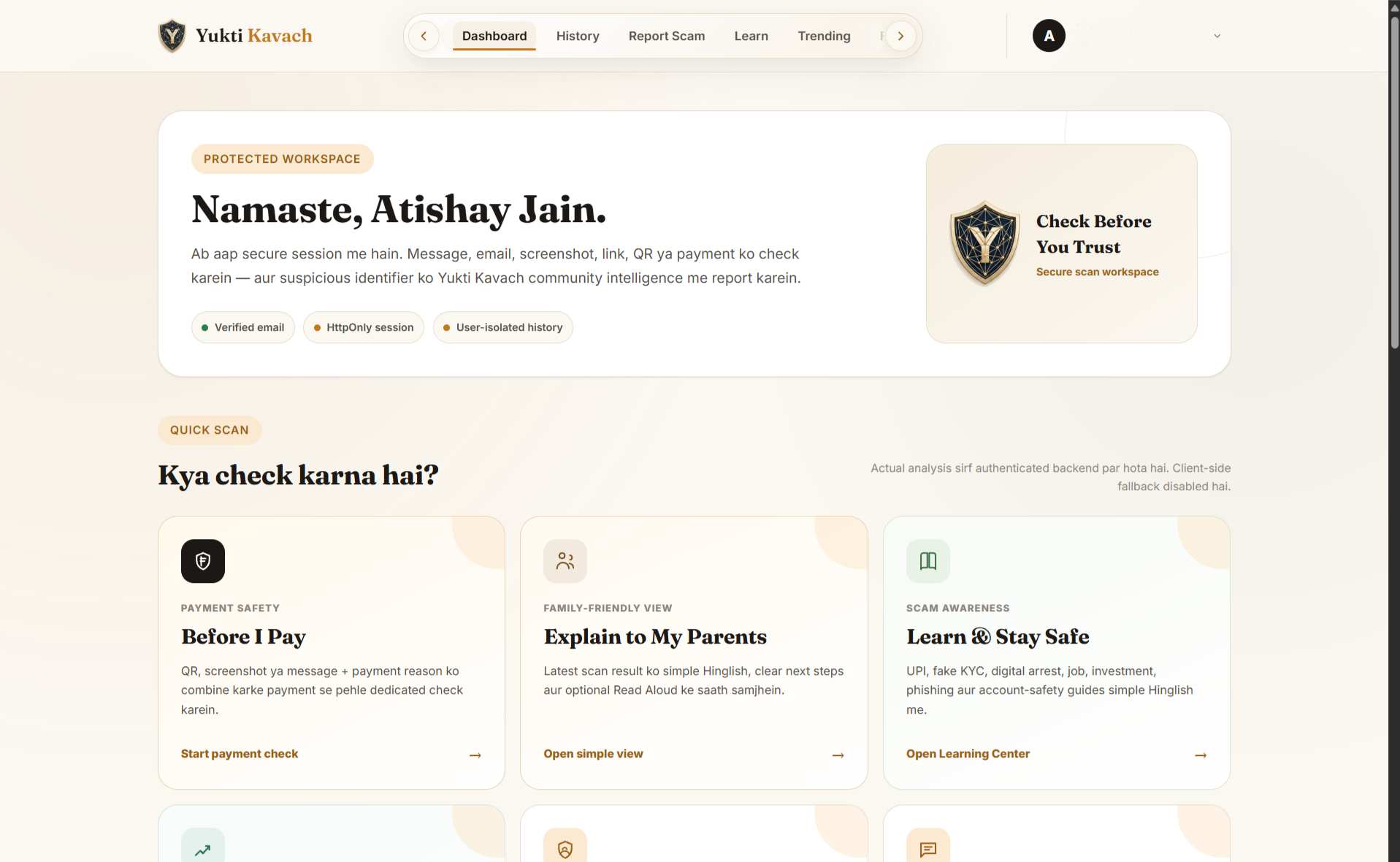This screenshot has height=862, width=1400.
Task: Click the Check Before You Trust shield emblem
Action: [x=984, y=243]
